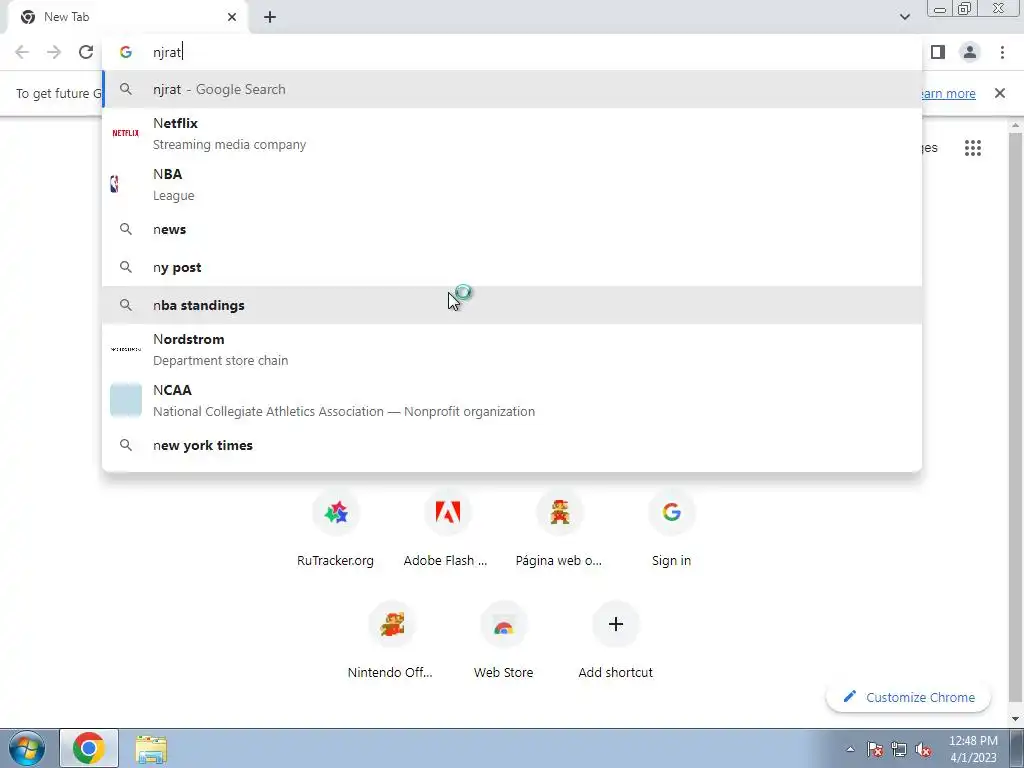This screenshot has height=768, width=1024.
Task: Open Windows Explorer from the taskbar
Action: coord(151,749)
